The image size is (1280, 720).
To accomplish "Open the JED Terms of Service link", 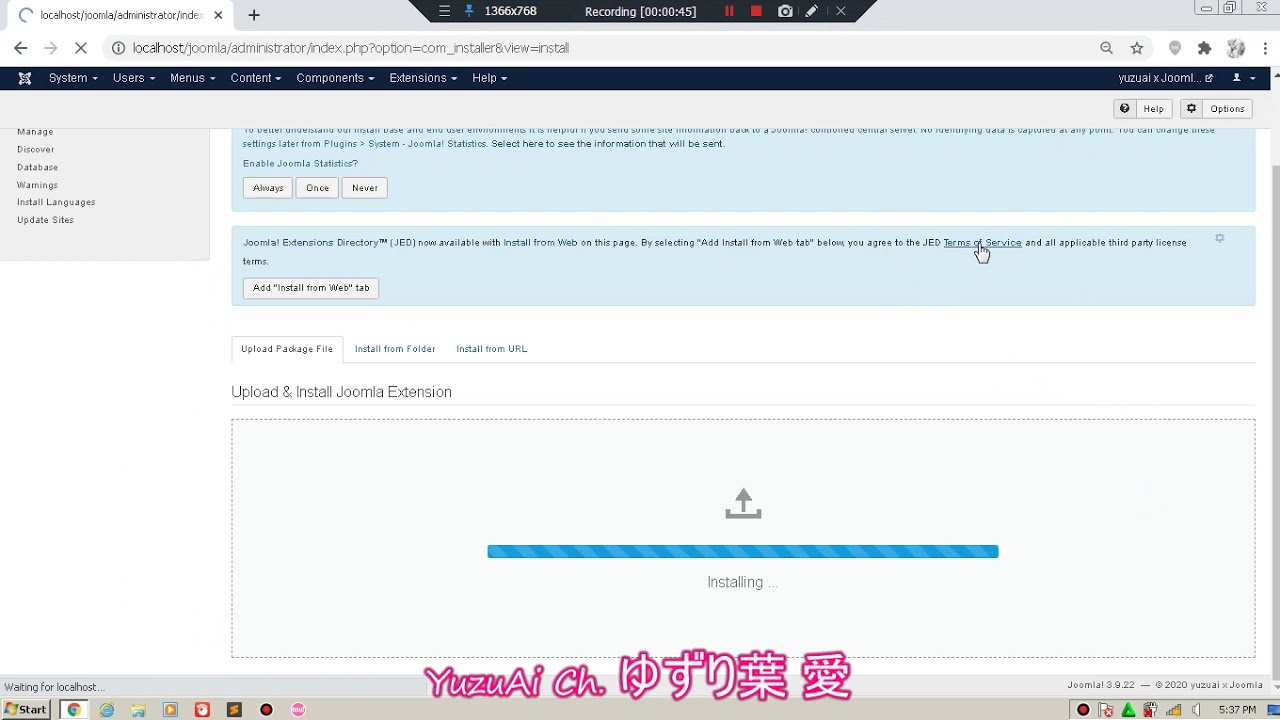I will click(x=982, y=243).
